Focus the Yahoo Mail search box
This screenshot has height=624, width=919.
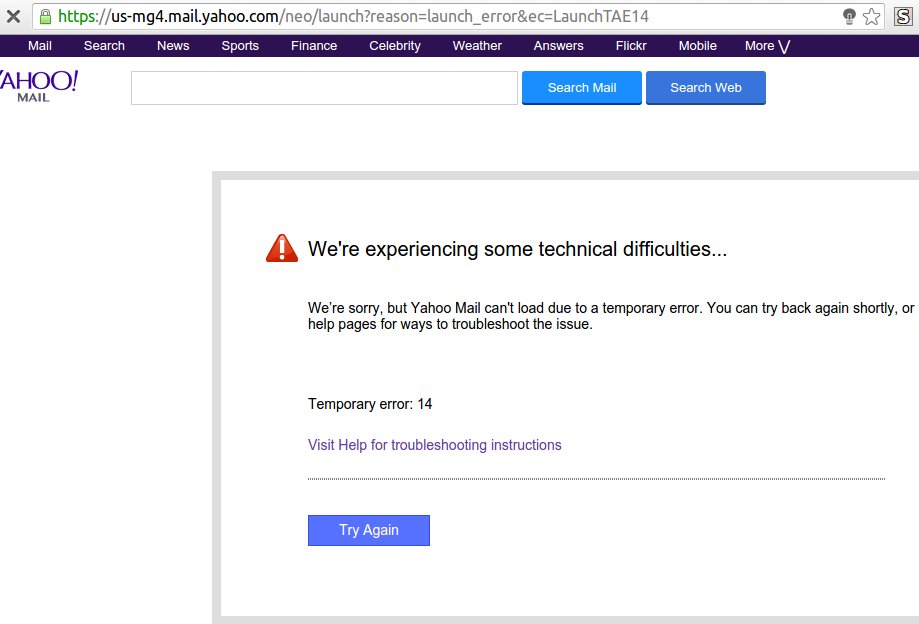pyautogui.click(x=324, y=88)
